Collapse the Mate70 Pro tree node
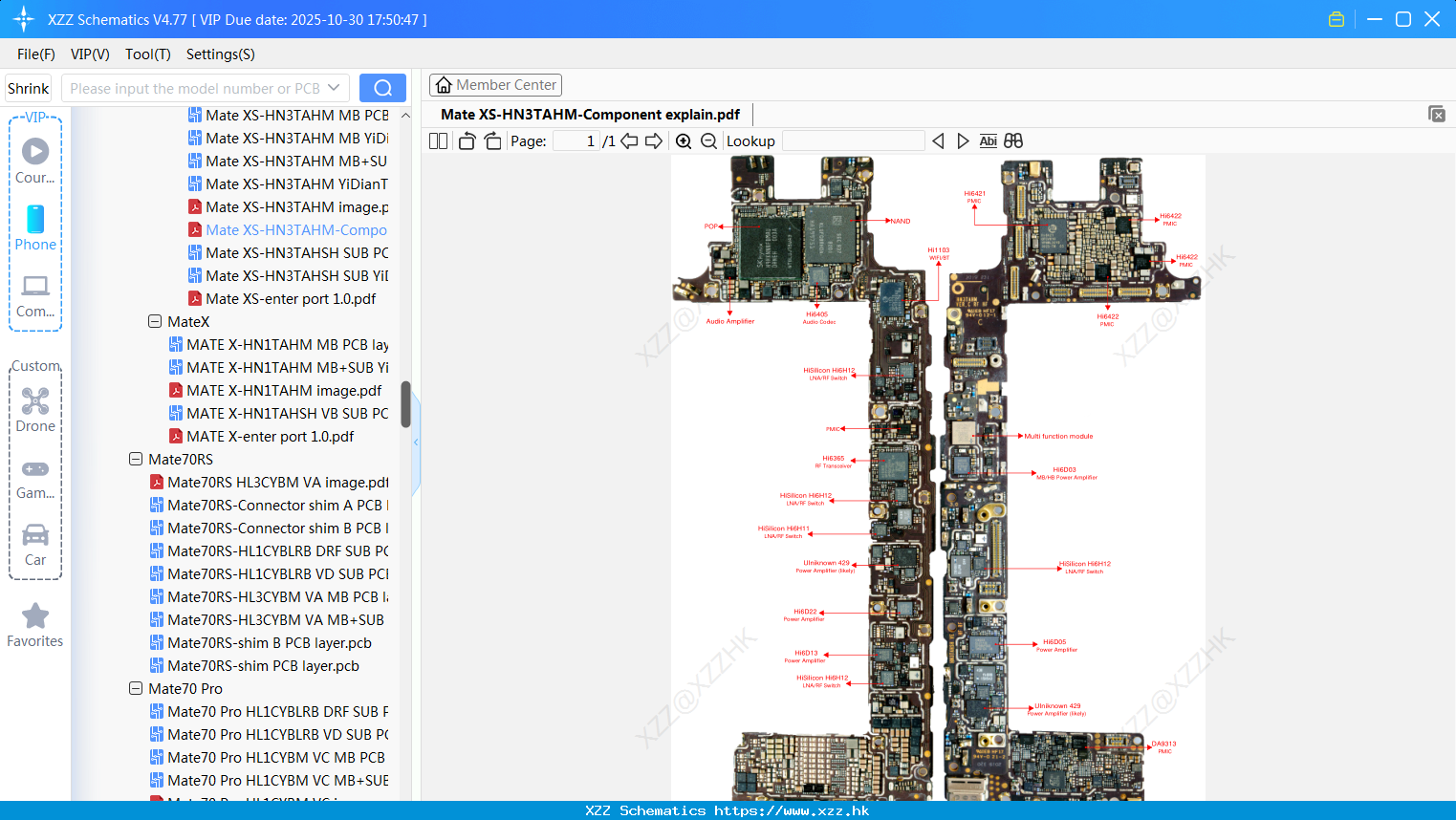 [136, 689]
